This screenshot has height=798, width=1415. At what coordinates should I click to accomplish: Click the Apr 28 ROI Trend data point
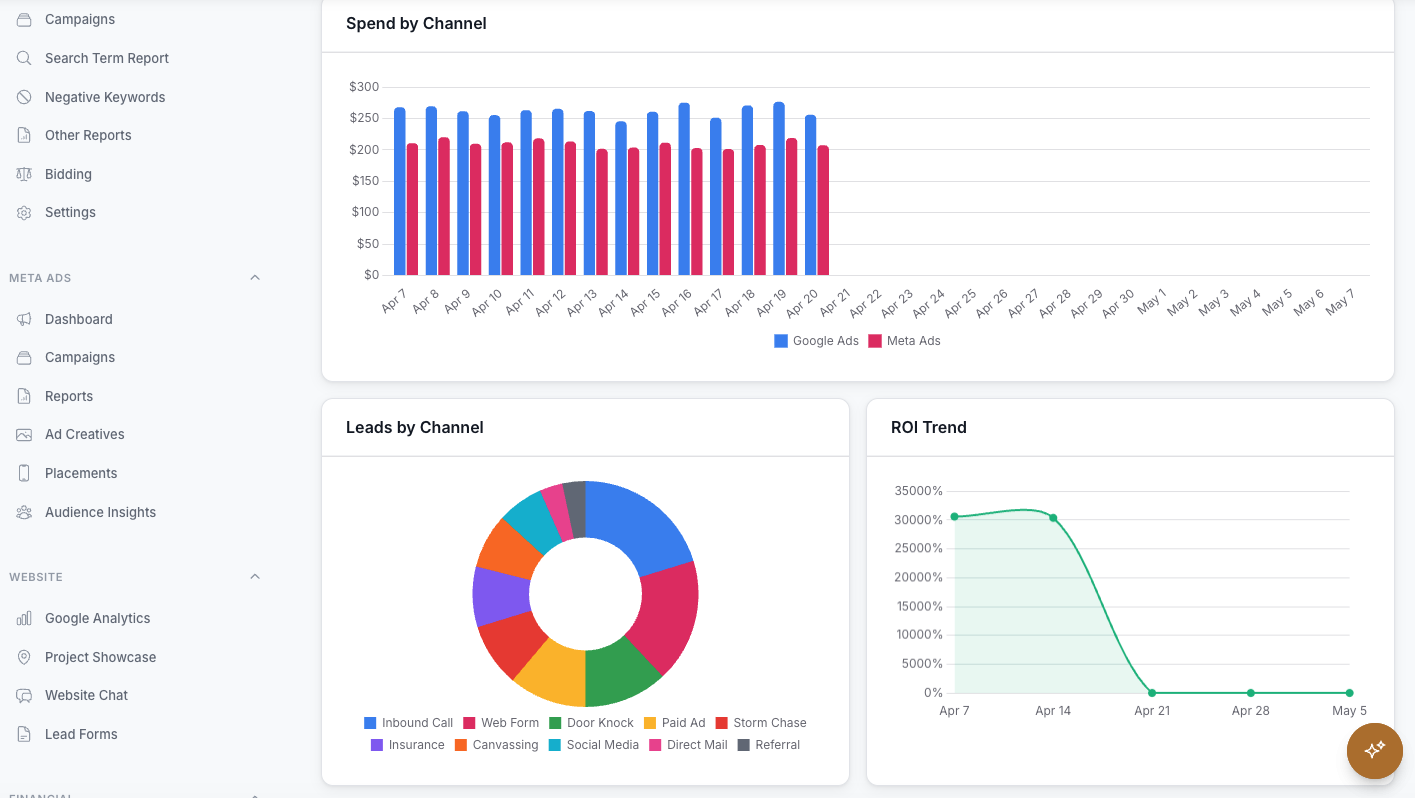[1251, 693]
